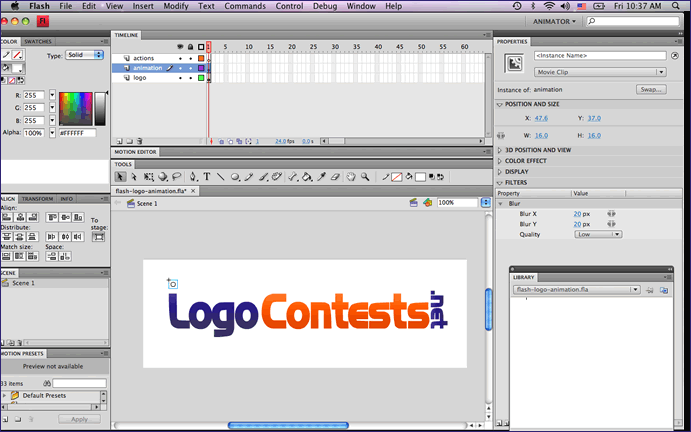The image size is (691, 432).
Task: Expand the 3D Position and View section
Action: 500,150
